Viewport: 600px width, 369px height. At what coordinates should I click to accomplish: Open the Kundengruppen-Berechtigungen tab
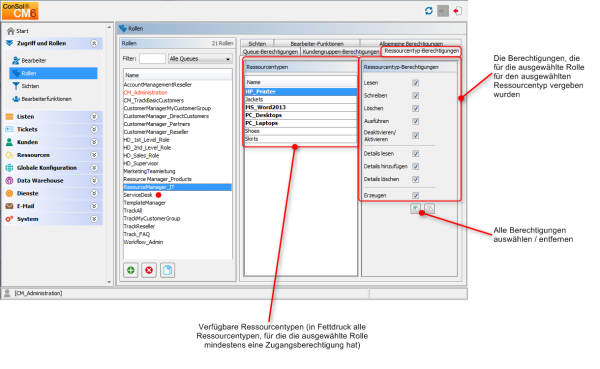tap(341, 52)
